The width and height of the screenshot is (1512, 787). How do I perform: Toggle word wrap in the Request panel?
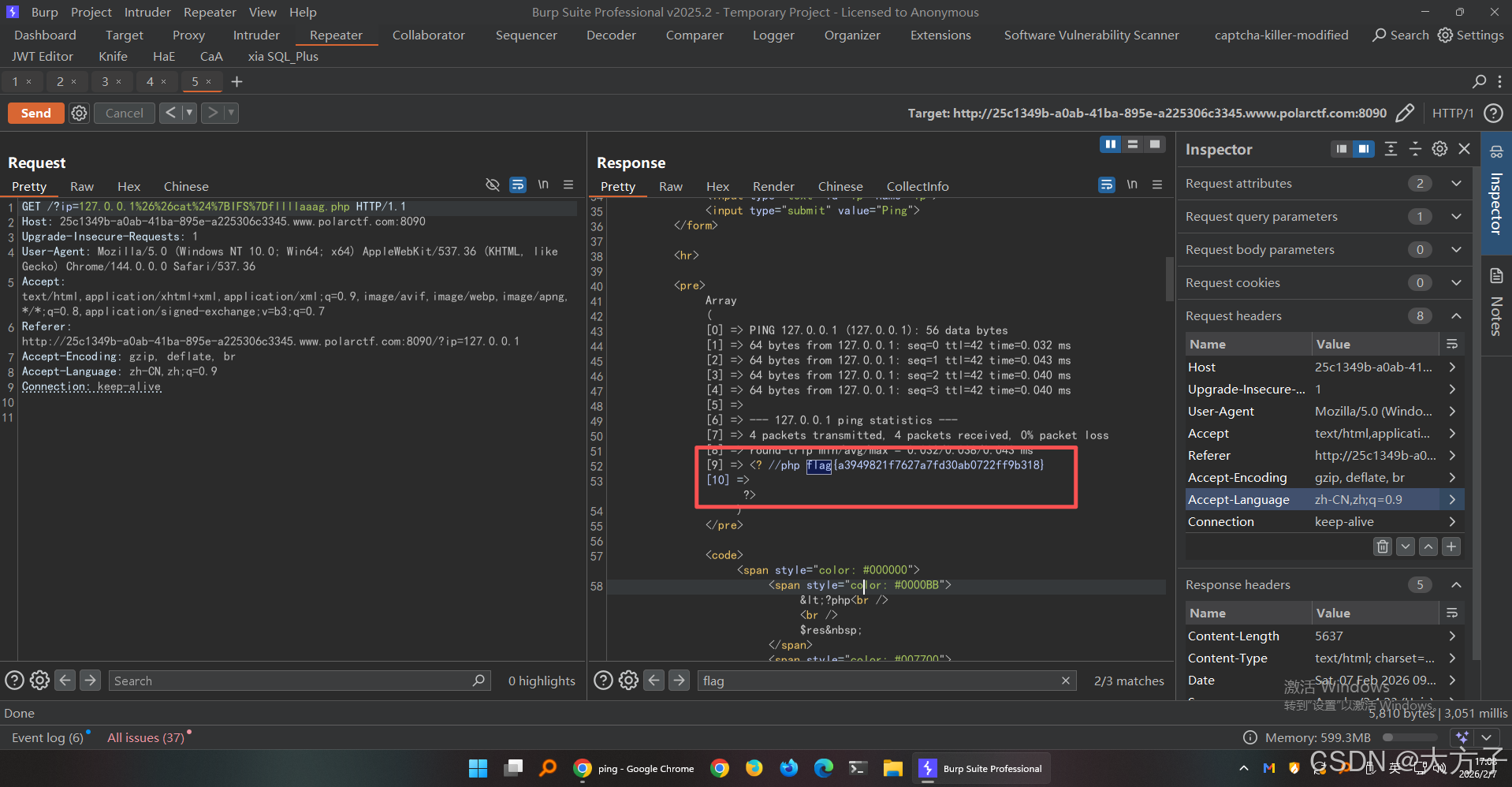point(518,185)
